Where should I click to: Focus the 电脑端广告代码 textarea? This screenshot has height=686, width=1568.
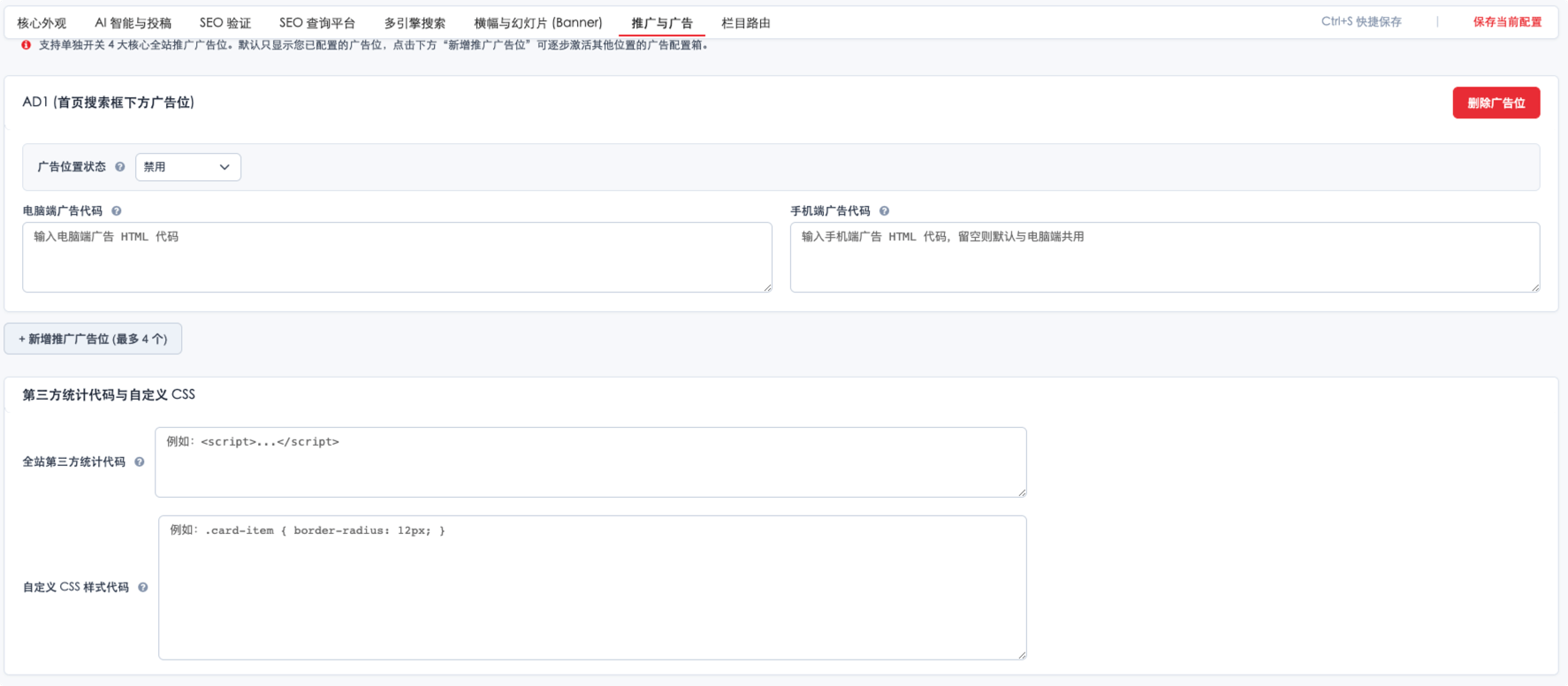point(397,257)
